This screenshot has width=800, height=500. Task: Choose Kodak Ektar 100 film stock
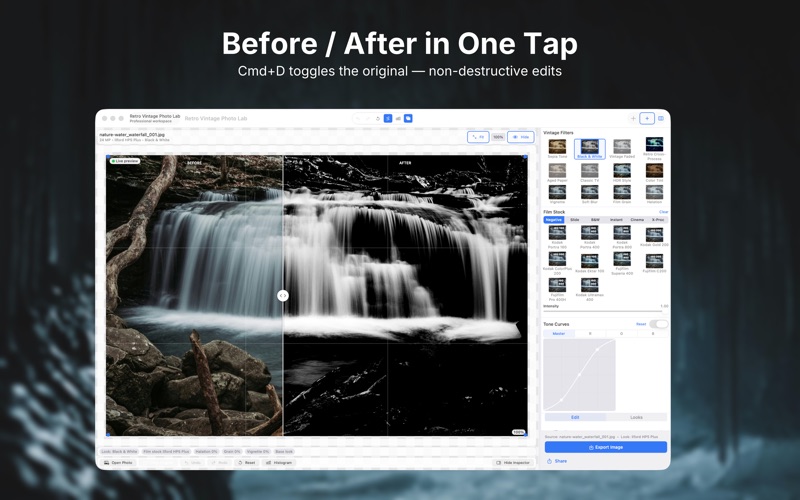click(x=590, y=263)
